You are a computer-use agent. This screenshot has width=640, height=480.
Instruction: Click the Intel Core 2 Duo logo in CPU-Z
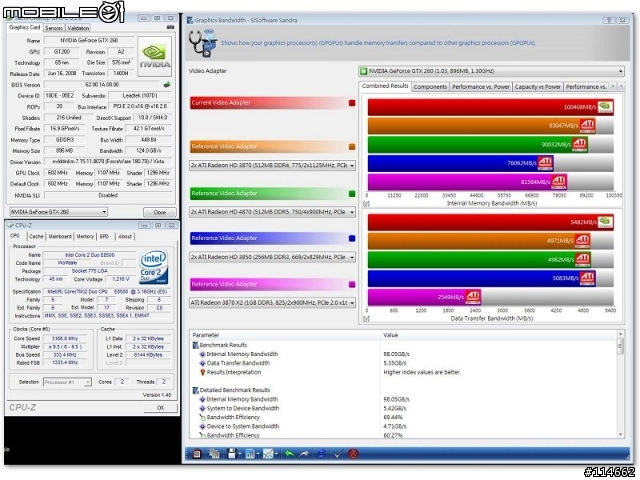[153, 267]
